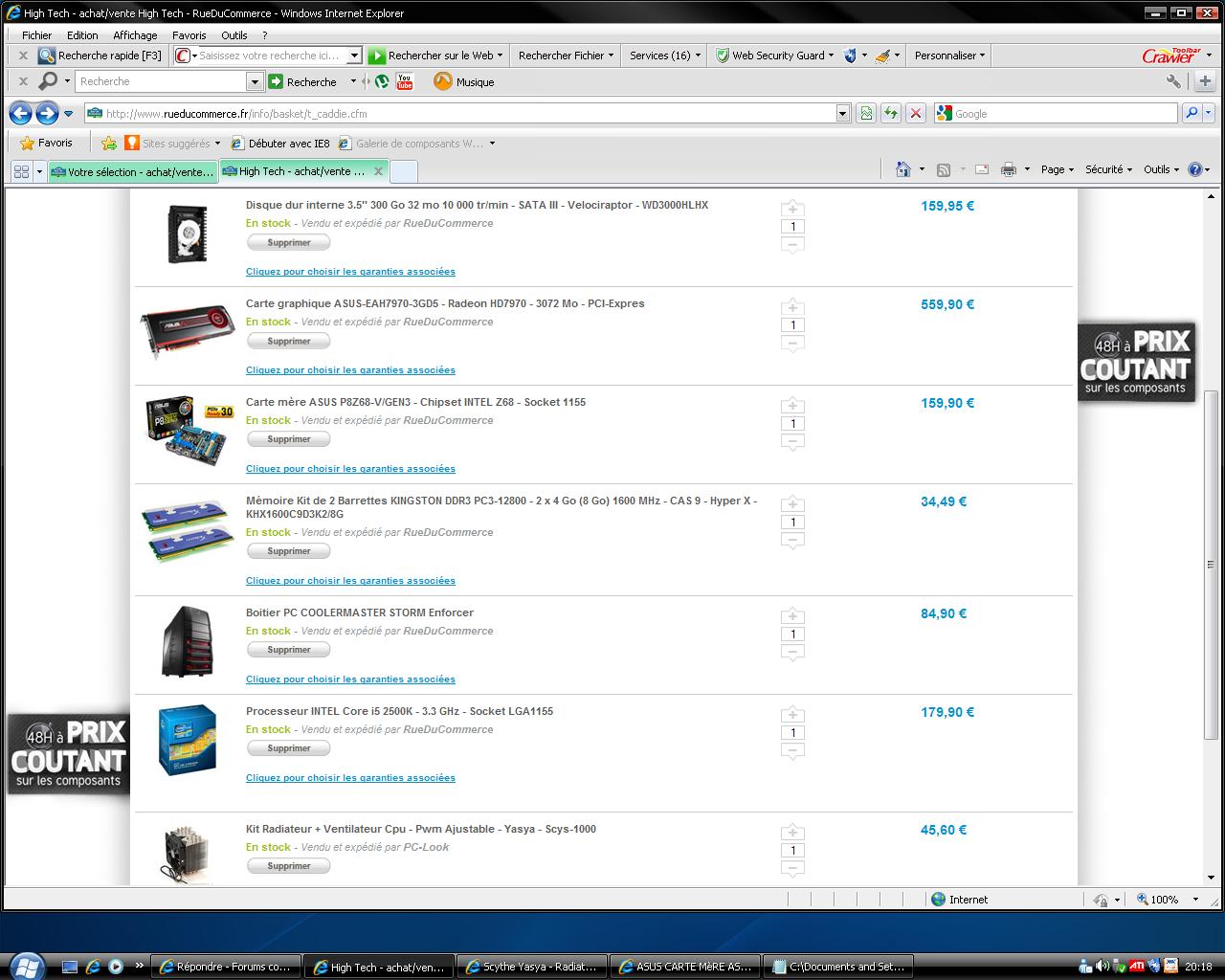Increase quantity of Coolermaster Storm Enforcer case
Screen dimensions: 1225x980
pos(792,616)
